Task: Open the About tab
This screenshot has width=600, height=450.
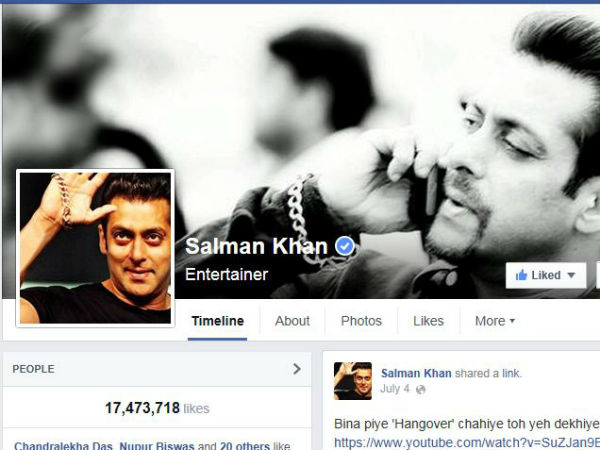Action: [x=292, y=321]
